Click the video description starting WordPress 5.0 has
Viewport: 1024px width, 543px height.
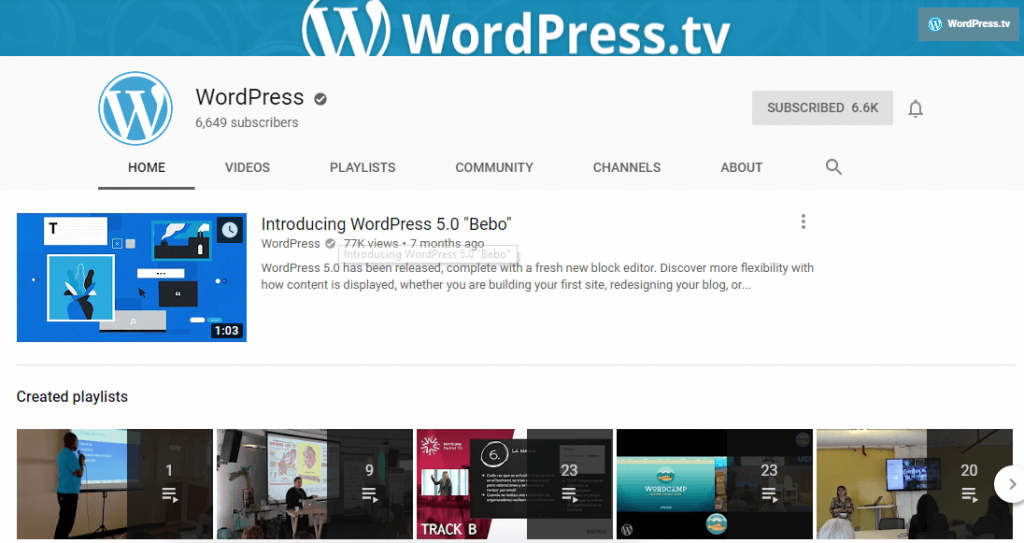[x=537, y=276]
